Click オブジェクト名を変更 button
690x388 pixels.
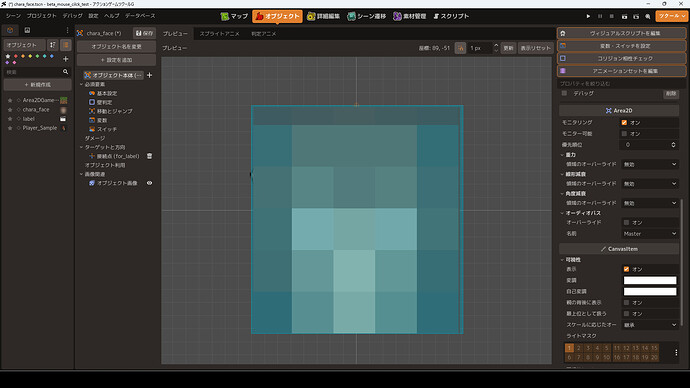point(116,47)
